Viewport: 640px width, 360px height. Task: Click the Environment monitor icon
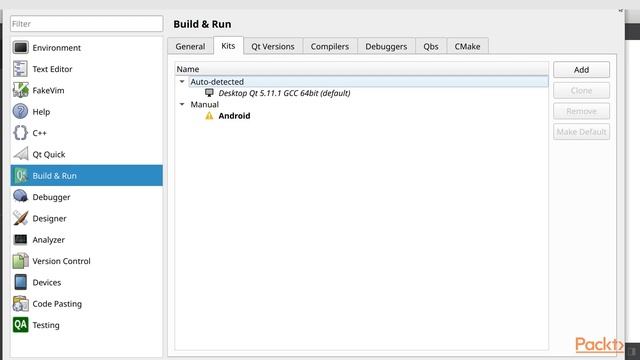[20, 48]
